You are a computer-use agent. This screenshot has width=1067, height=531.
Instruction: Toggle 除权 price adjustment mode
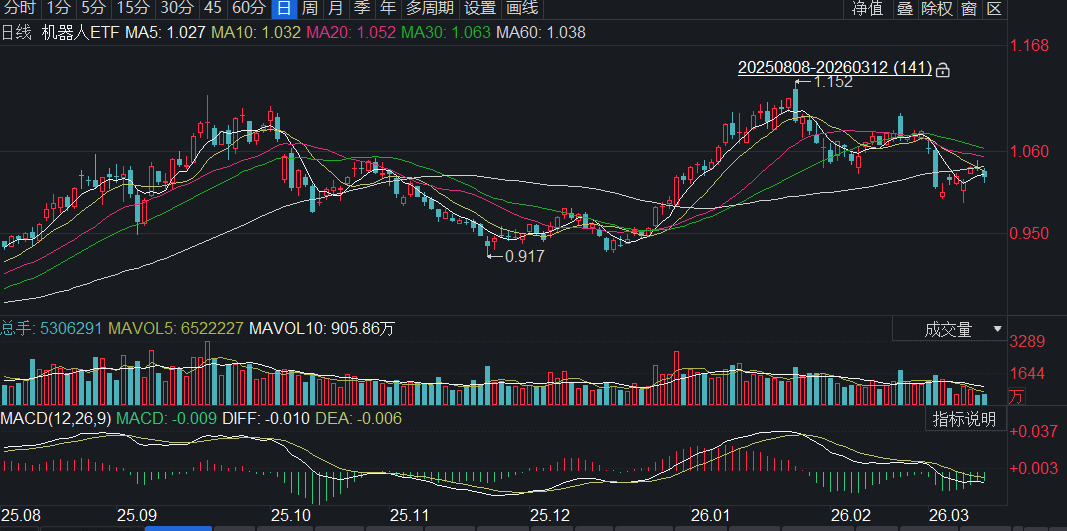click(937, 9)
